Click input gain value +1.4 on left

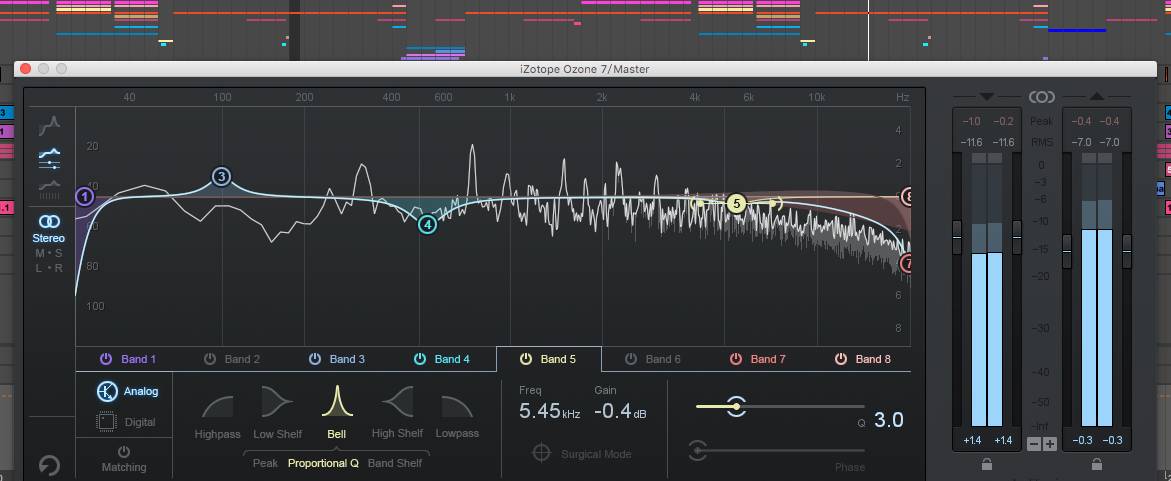click(x=972, y=440)
